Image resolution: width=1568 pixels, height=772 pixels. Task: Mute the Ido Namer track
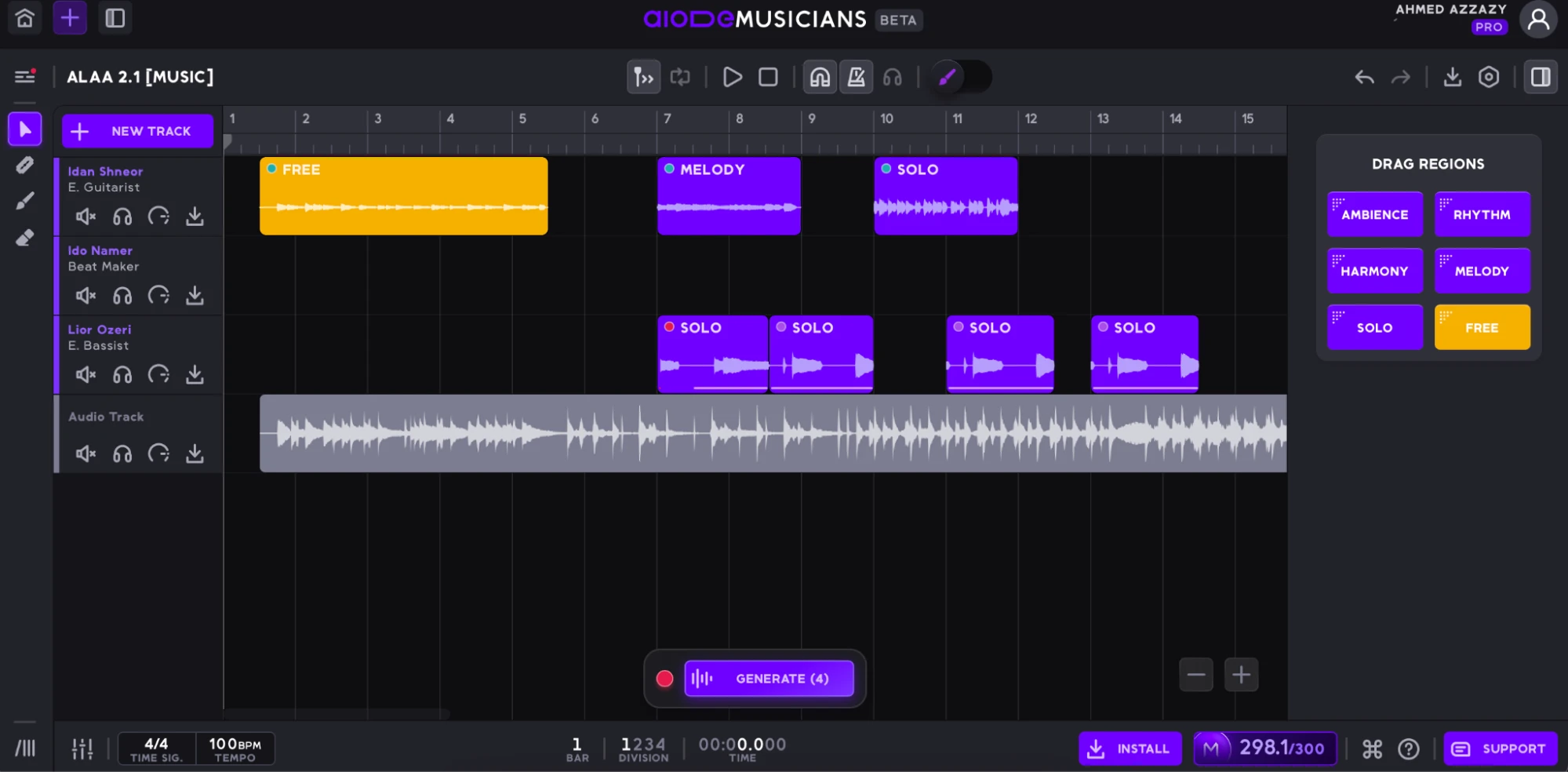click(85, 296)
